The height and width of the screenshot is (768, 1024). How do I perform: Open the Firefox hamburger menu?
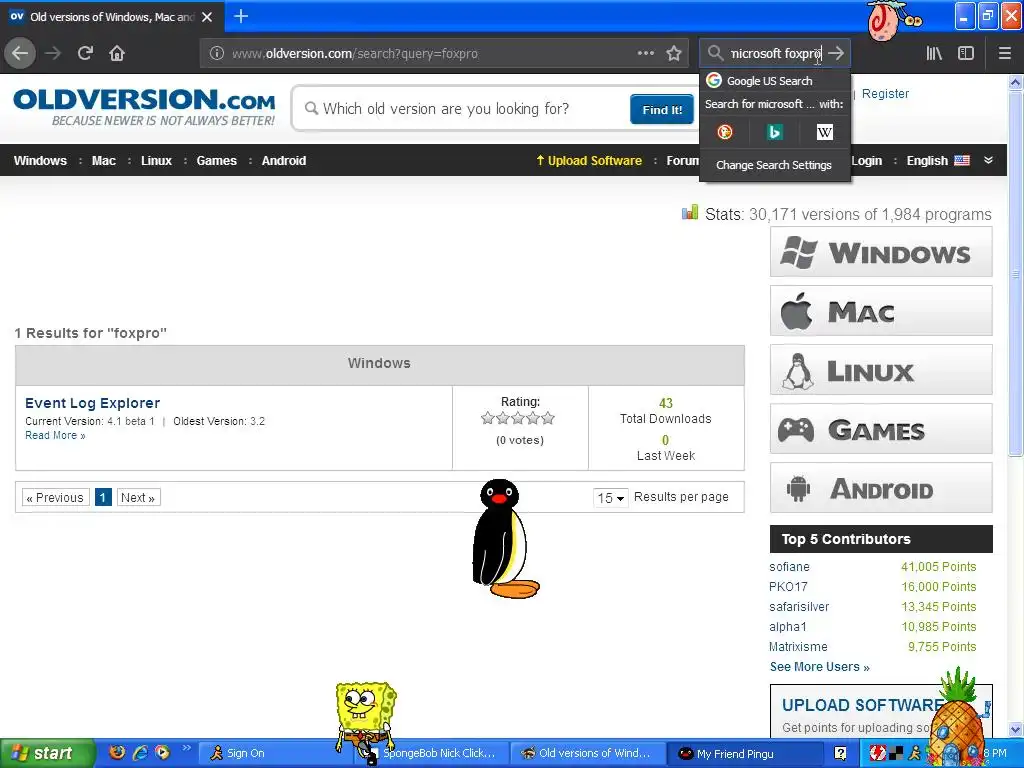[x=1004, y=54]
